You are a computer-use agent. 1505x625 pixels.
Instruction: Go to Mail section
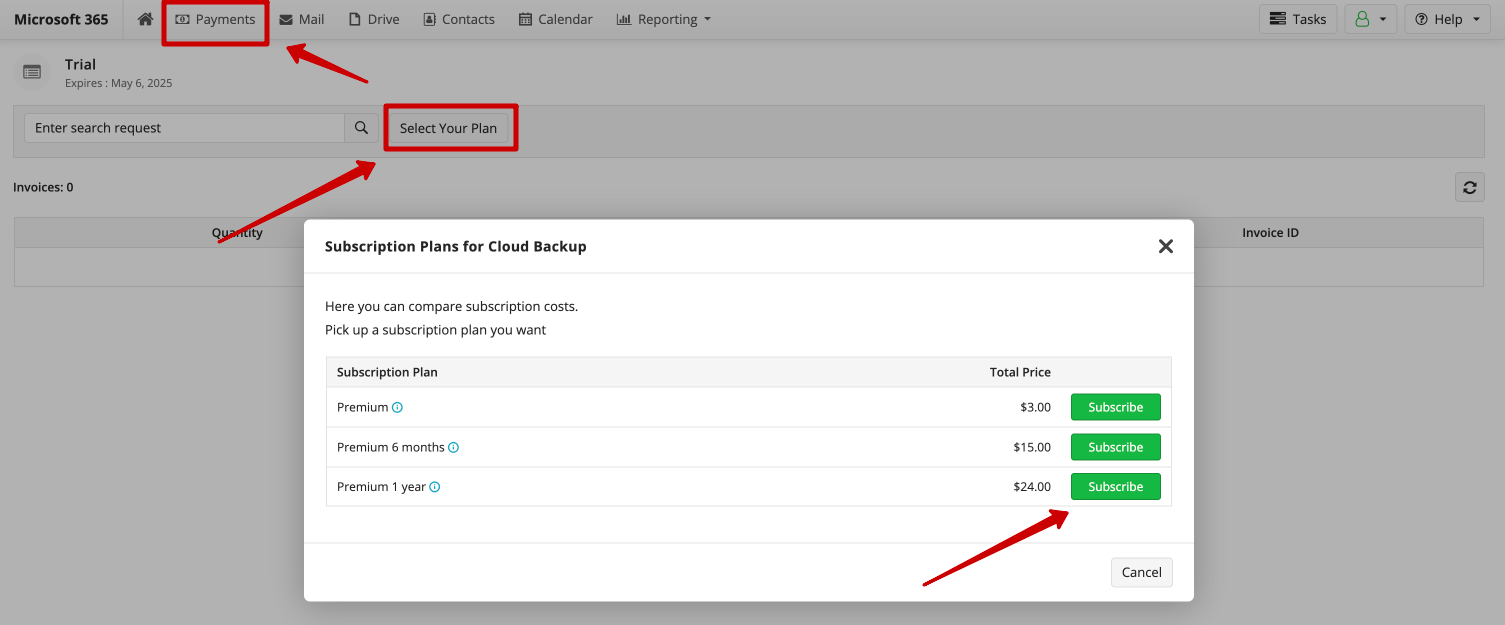tap(302, 19)
